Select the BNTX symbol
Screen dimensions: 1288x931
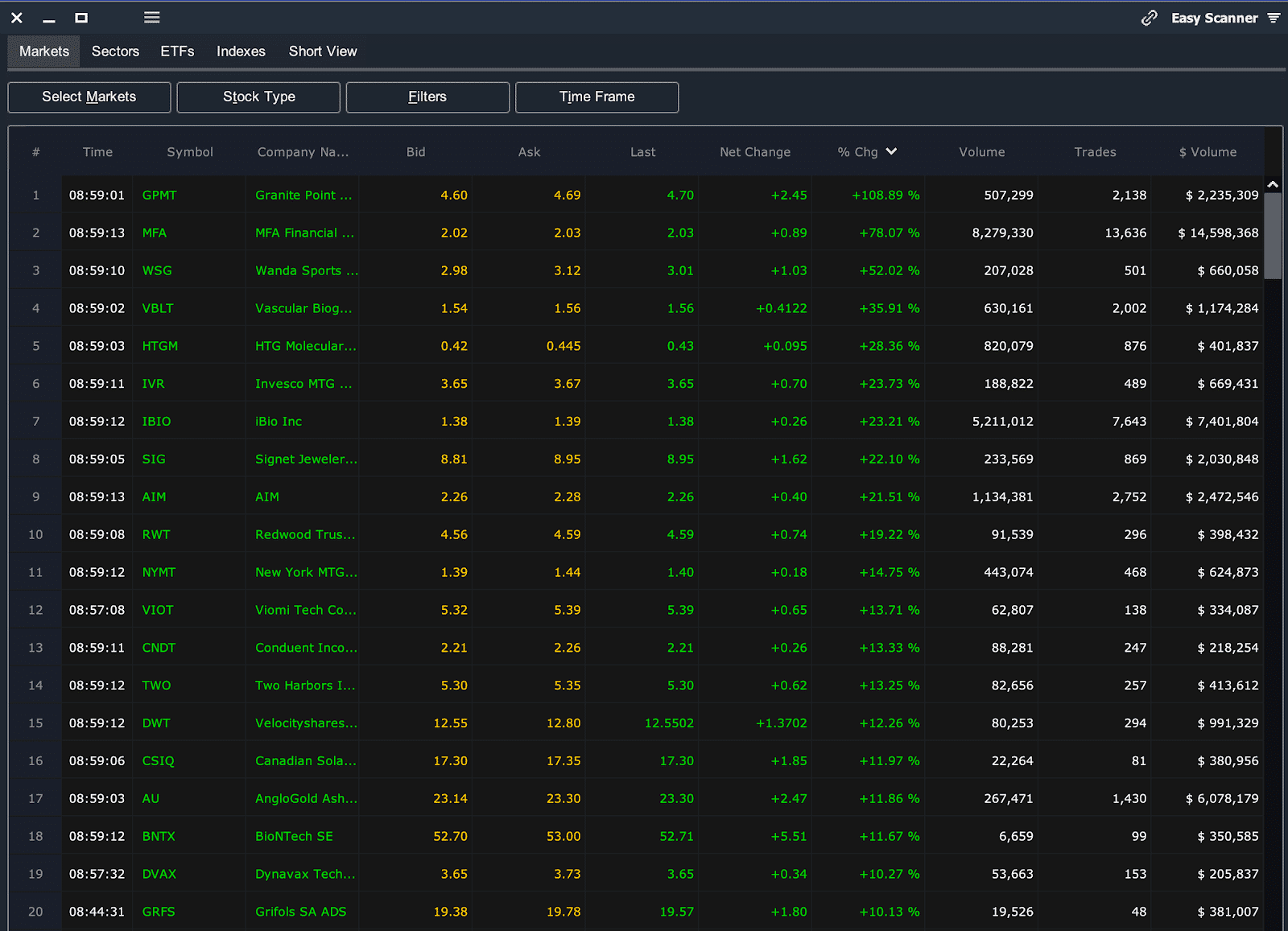(159, 837)
